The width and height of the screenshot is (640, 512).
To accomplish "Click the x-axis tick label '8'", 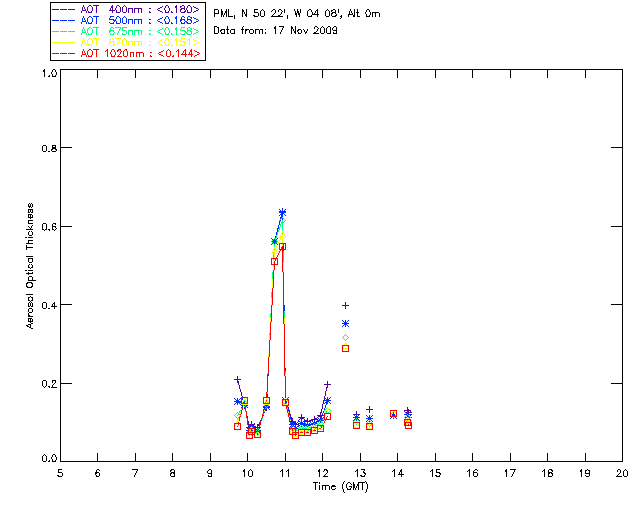I will pos(173,473).
